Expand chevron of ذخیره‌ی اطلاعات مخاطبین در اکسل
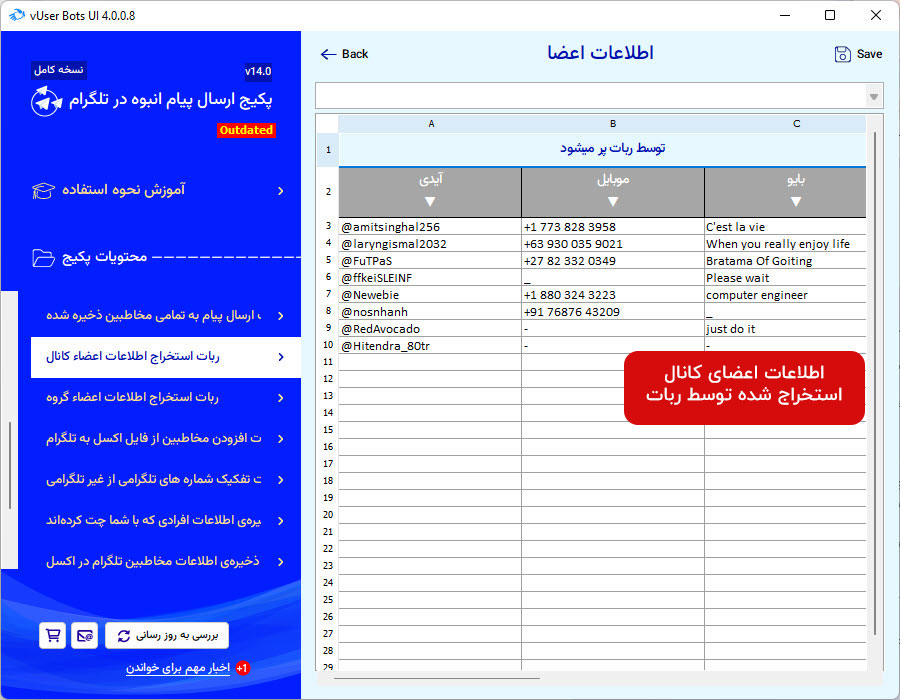This screenshot has height=700, width=900. (x=281, y=562)
